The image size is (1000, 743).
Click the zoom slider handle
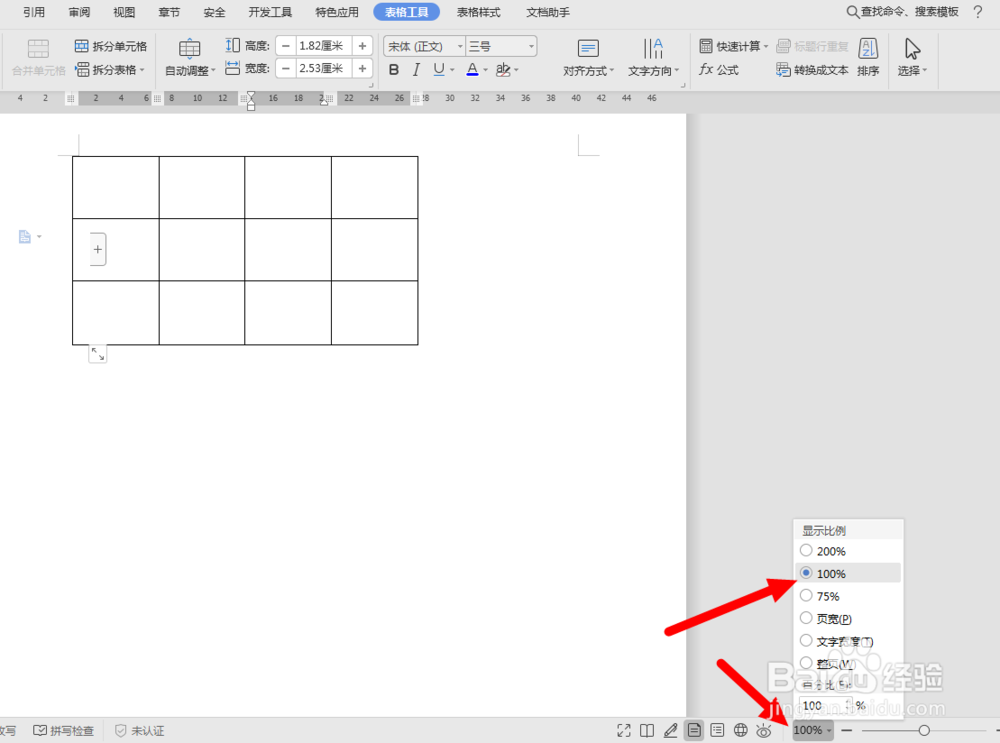click(x=923, y=730)
